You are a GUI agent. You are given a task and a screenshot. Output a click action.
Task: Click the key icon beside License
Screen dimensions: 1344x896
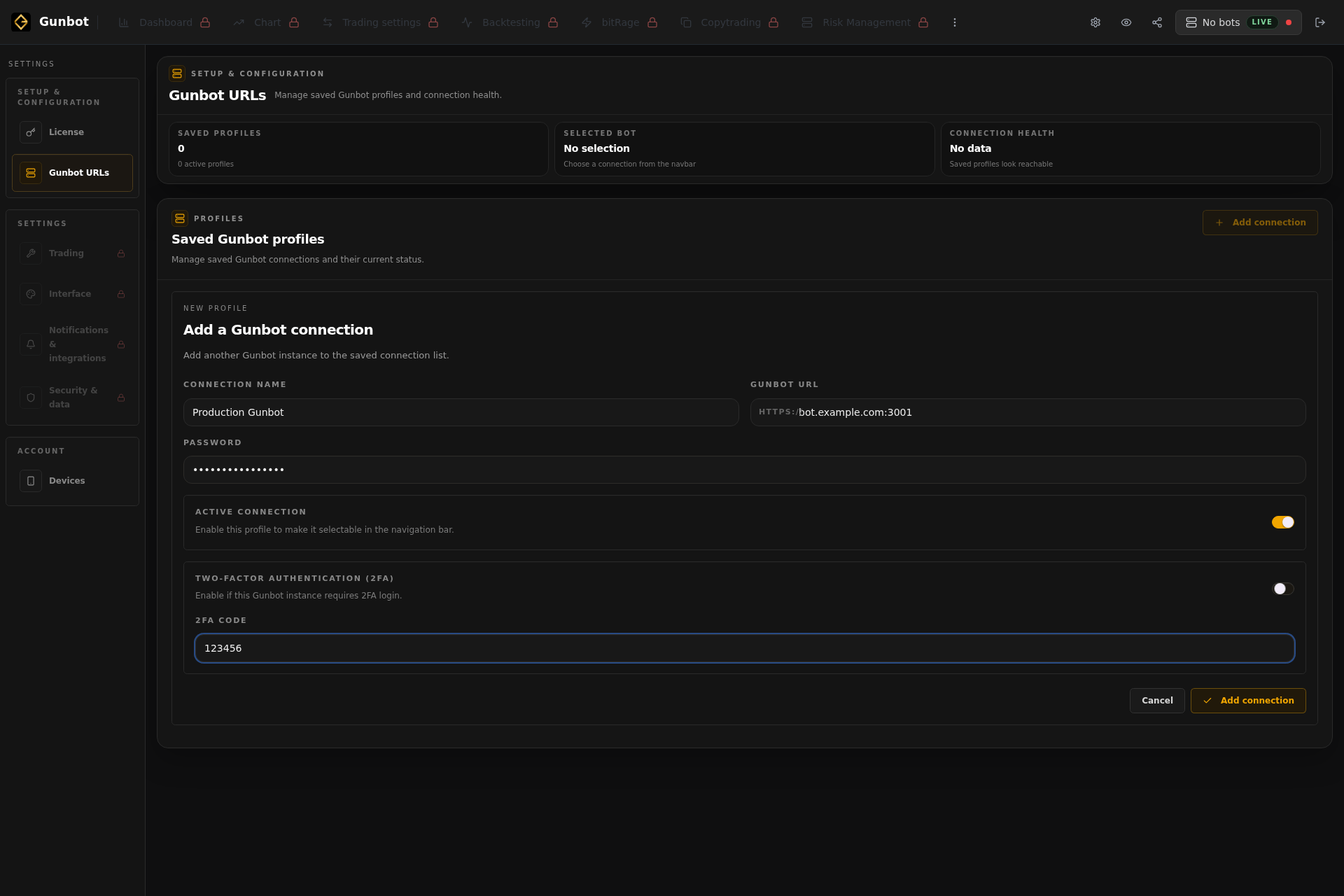tap(31, 132)
